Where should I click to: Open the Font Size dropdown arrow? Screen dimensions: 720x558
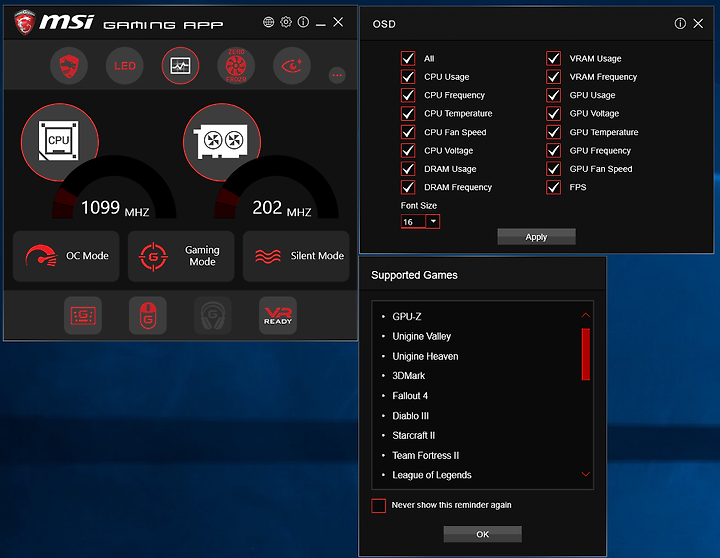[x=433, y=221]
